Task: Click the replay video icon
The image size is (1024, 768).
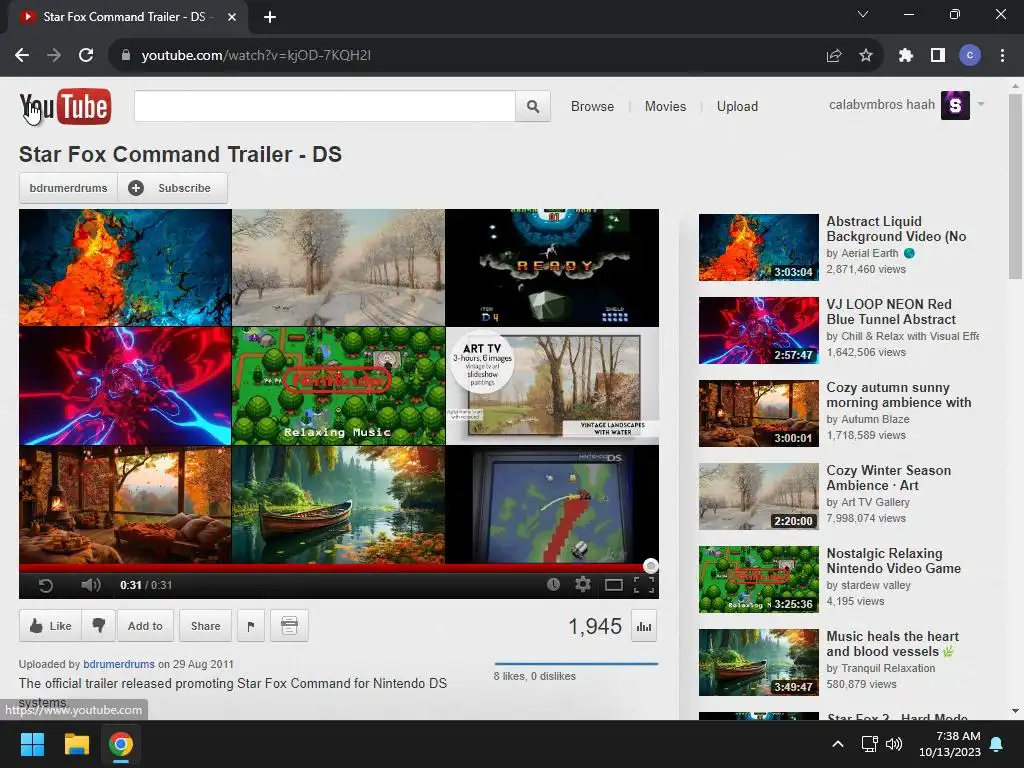Action: [45, 585]
